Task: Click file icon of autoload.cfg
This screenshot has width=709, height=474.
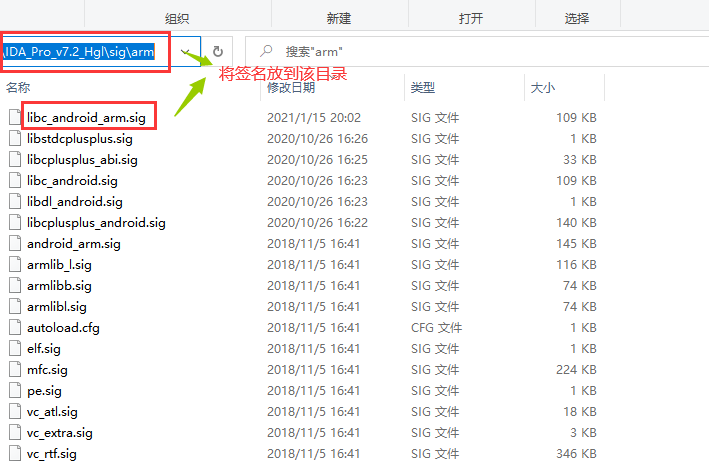Action: pos(15,327)
